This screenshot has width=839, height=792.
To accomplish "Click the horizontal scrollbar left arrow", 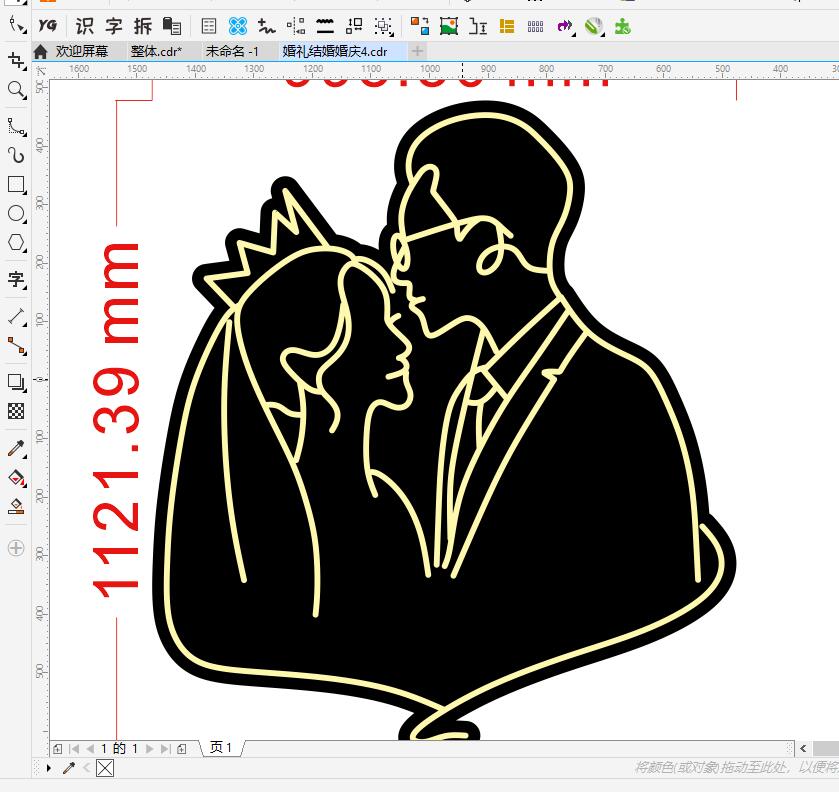I will 803,748.
